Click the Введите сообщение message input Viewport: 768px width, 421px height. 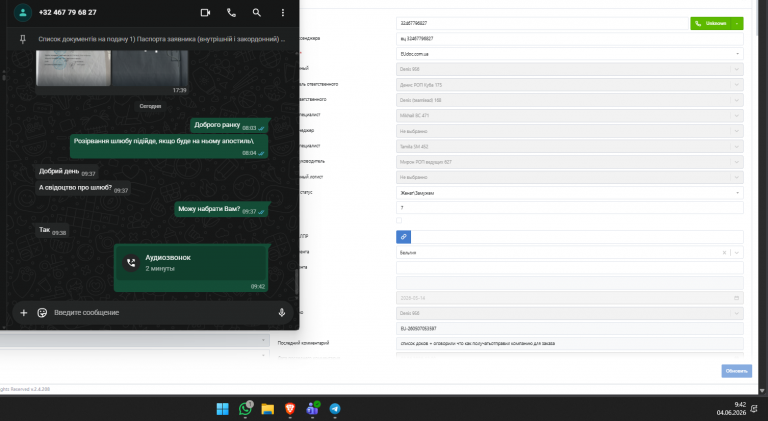coord(162,312)
